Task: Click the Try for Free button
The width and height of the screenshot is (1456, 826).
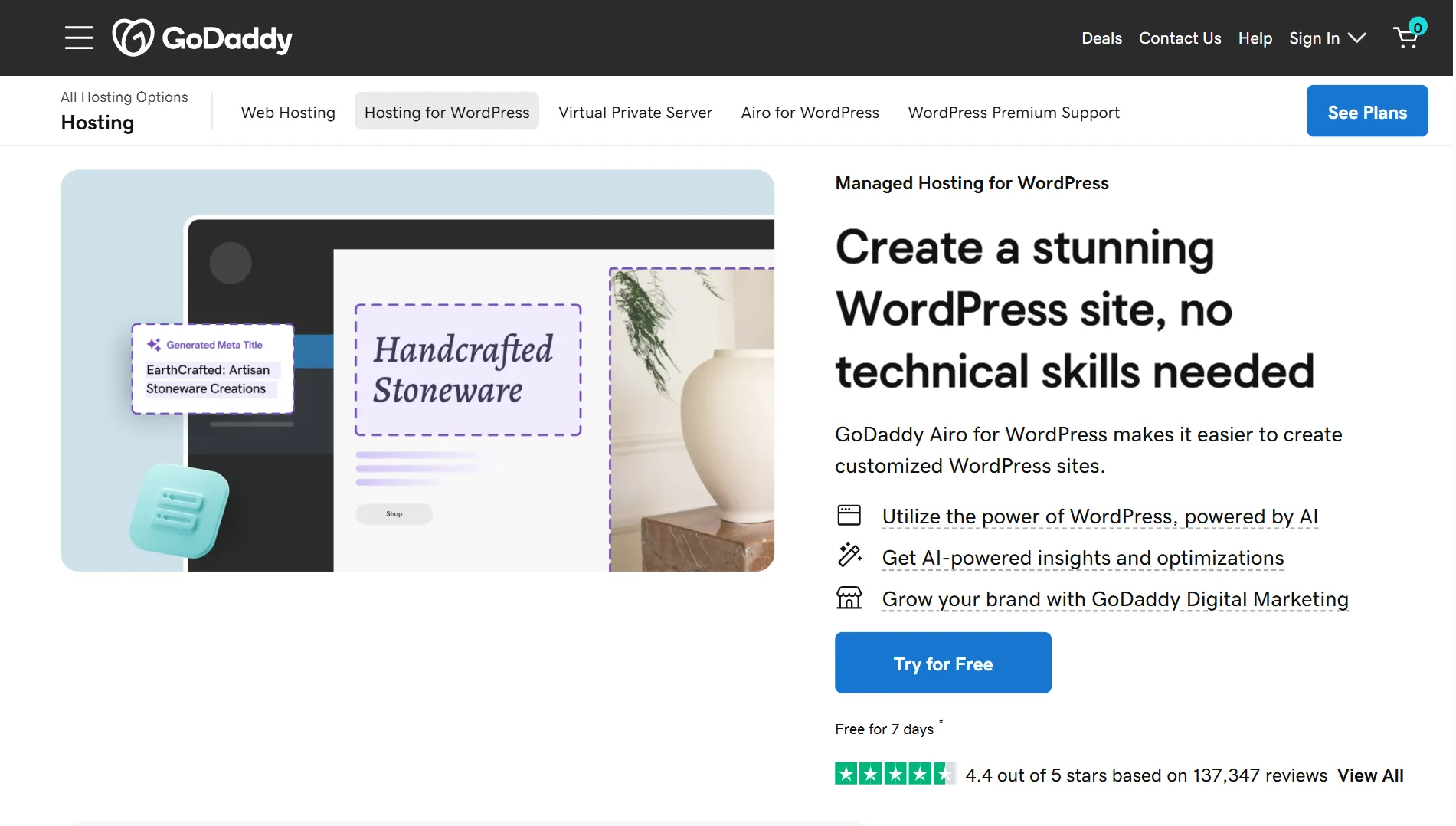Action: (942, 663)
